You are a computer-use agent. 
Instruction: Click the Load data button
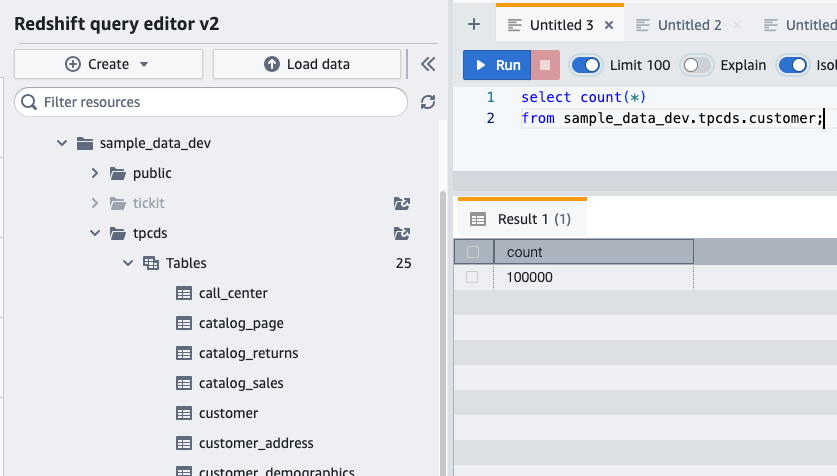click(x=307, y=64)
